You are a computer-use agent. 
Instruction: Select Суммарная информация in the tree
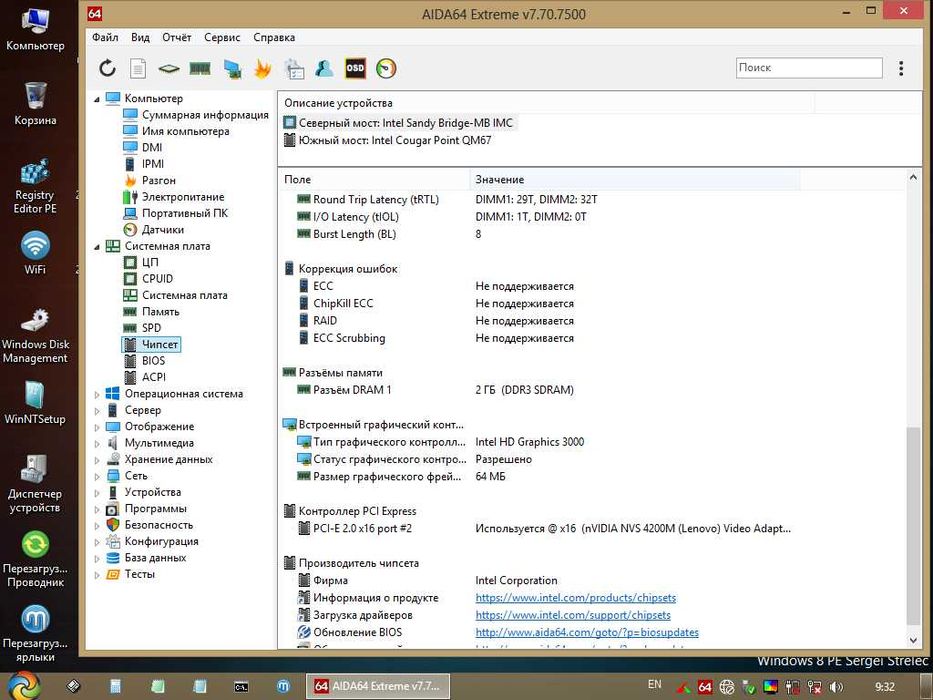196,115
